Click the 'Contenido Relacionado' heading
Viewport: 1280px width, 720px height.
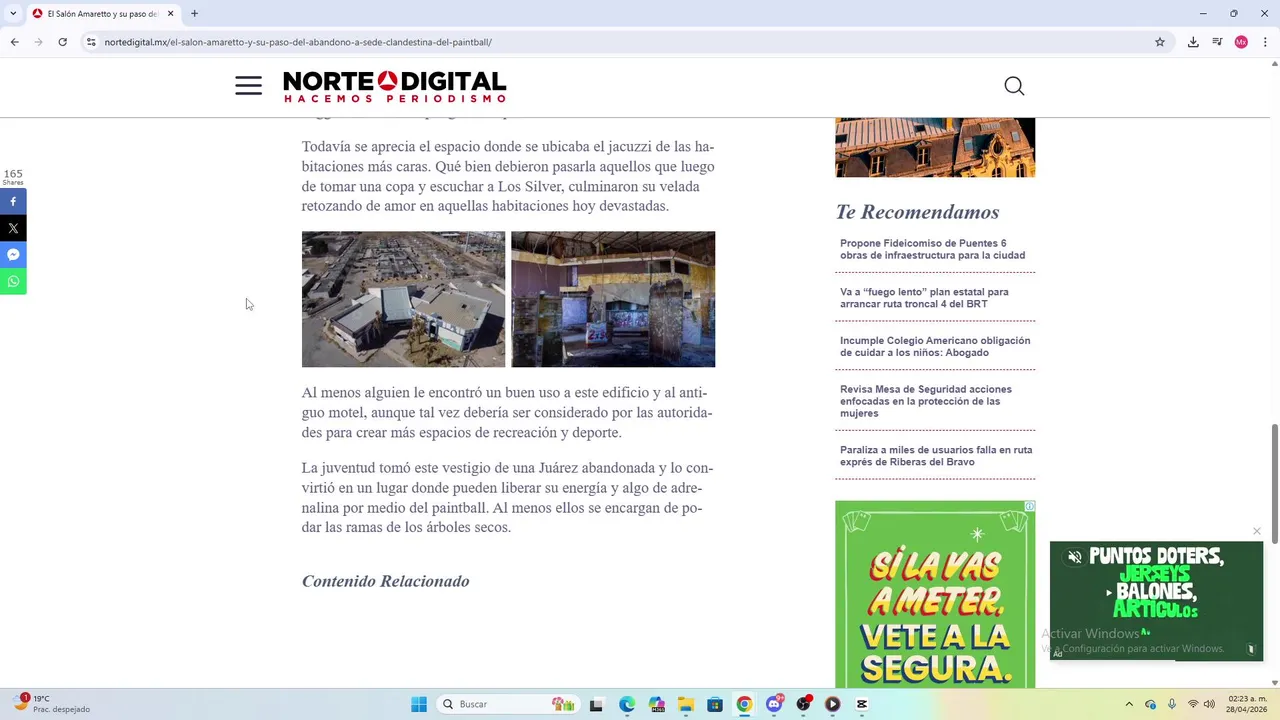(x=385, y=581)
